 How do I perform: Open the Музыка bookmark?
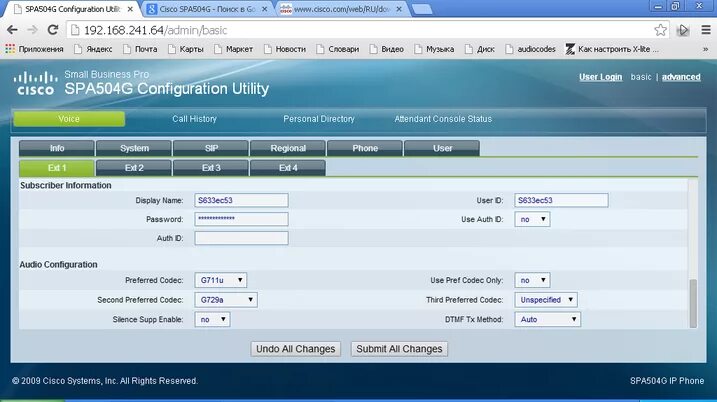[434, 49]
